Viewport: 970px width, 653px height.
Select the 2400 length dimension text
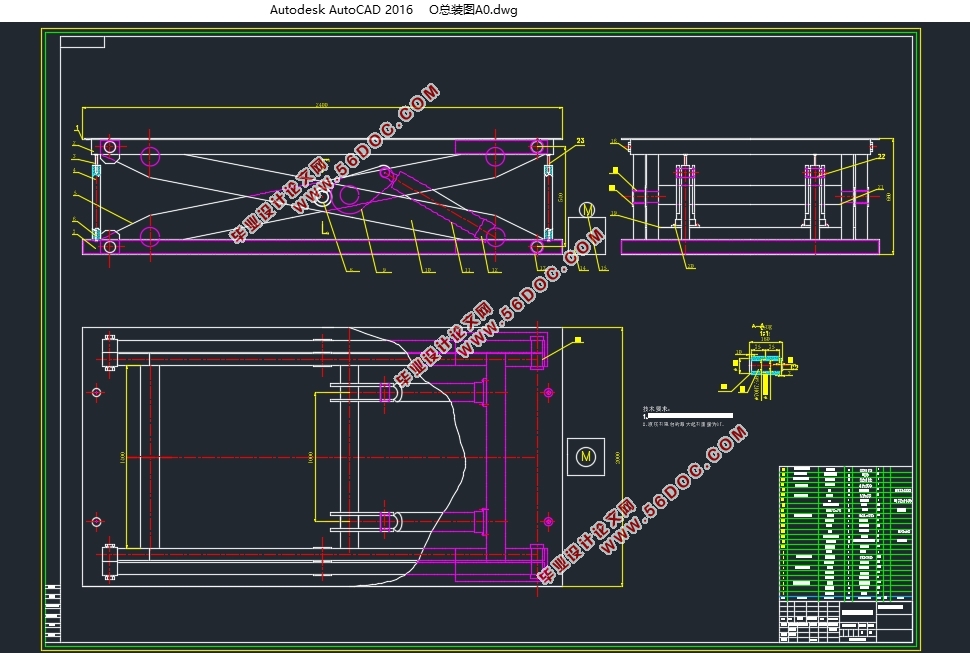pyautogui.click(x=320, y=105)
